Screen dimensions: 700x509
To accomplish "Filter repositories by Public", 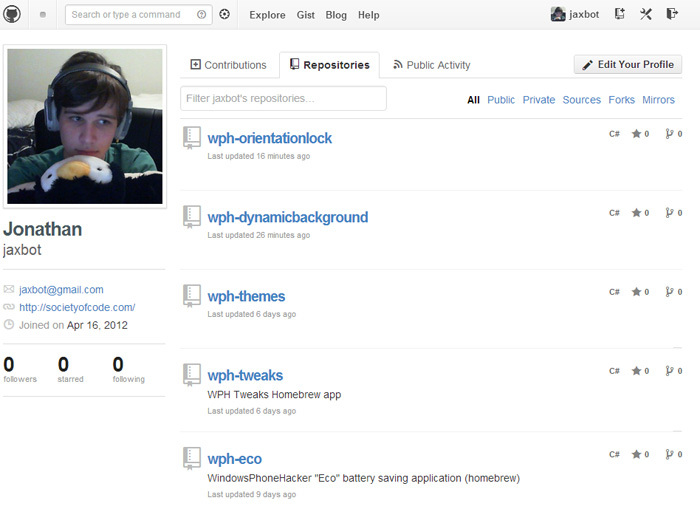I will pyautogui.click(x=501, y=100).
